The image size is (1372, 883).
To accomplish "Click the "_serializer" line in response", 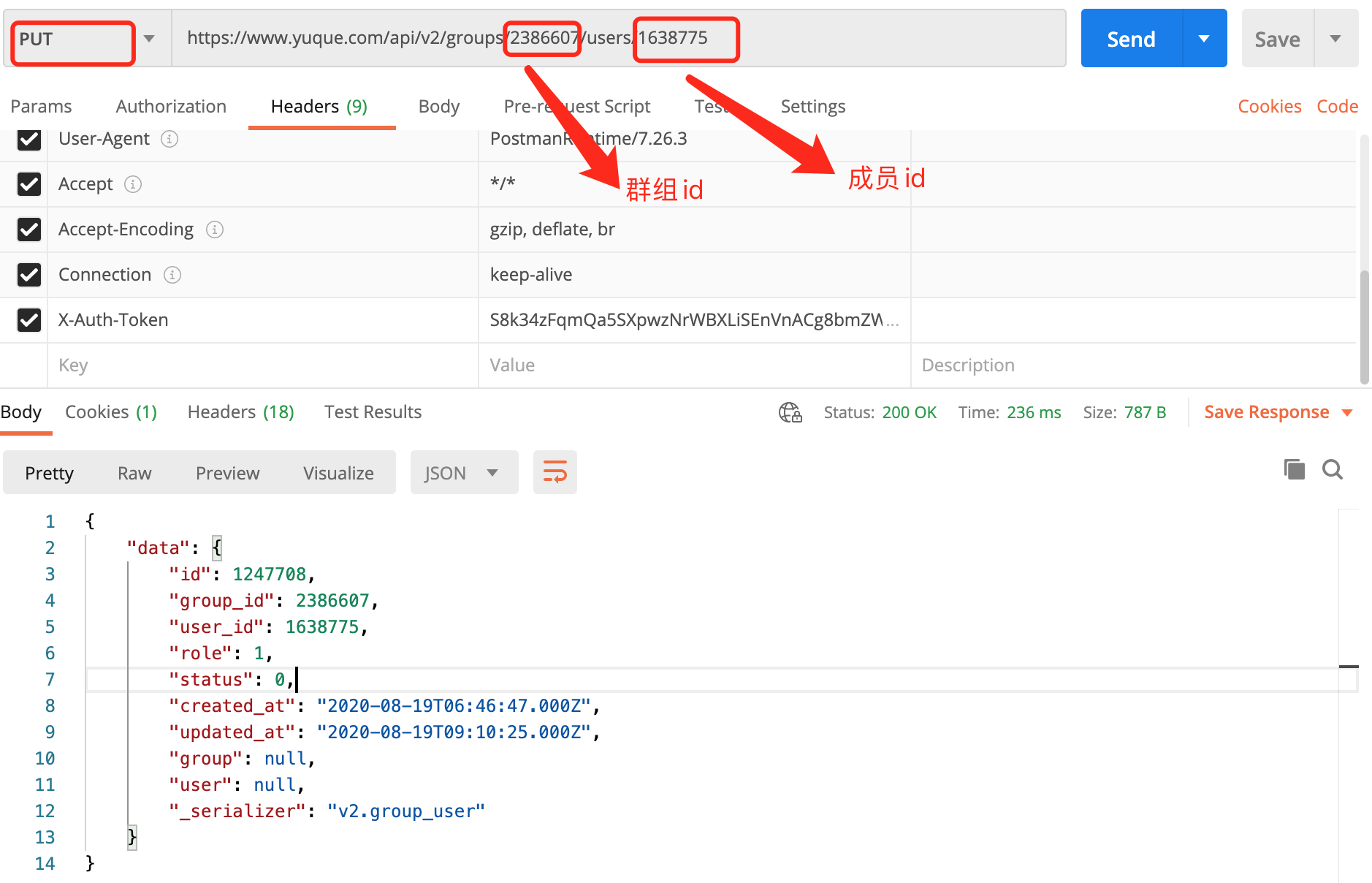I will (327, 811).
